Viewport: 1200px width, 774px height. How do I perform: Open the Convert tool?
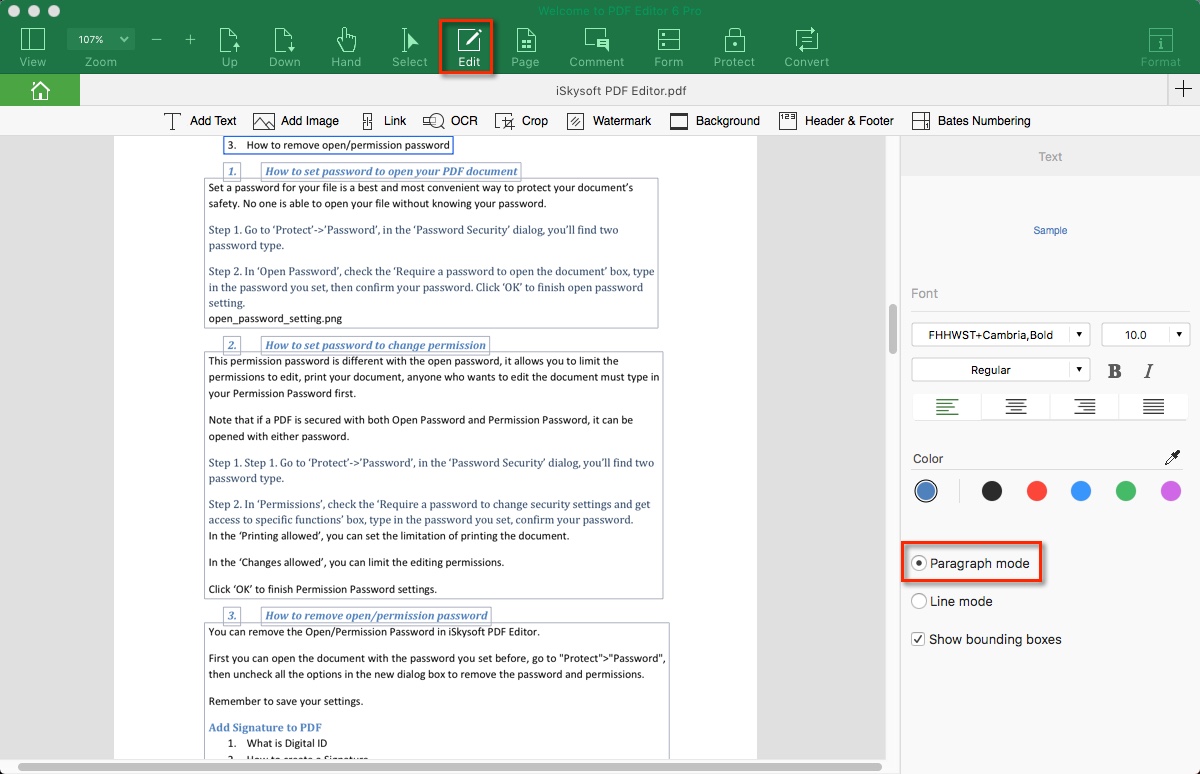[x=806, y=45]
